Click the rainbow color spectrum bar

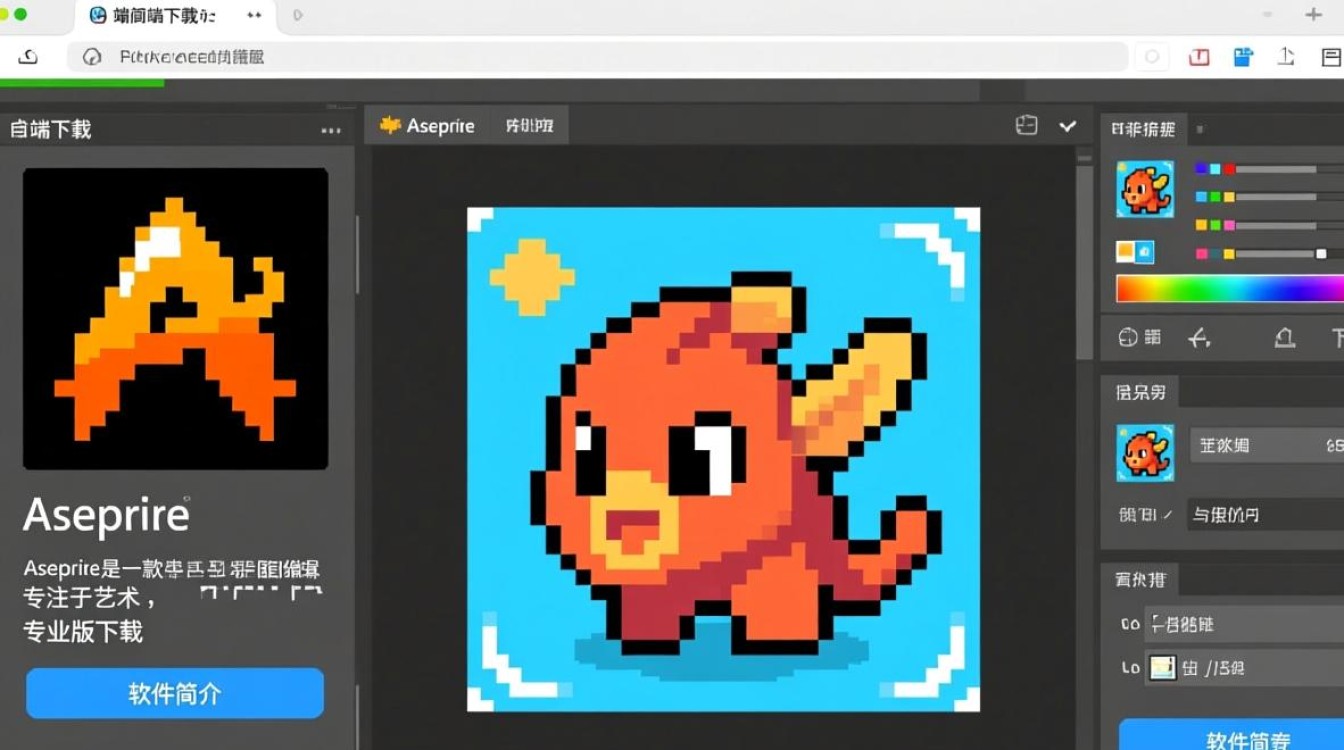pos(1230,288)
